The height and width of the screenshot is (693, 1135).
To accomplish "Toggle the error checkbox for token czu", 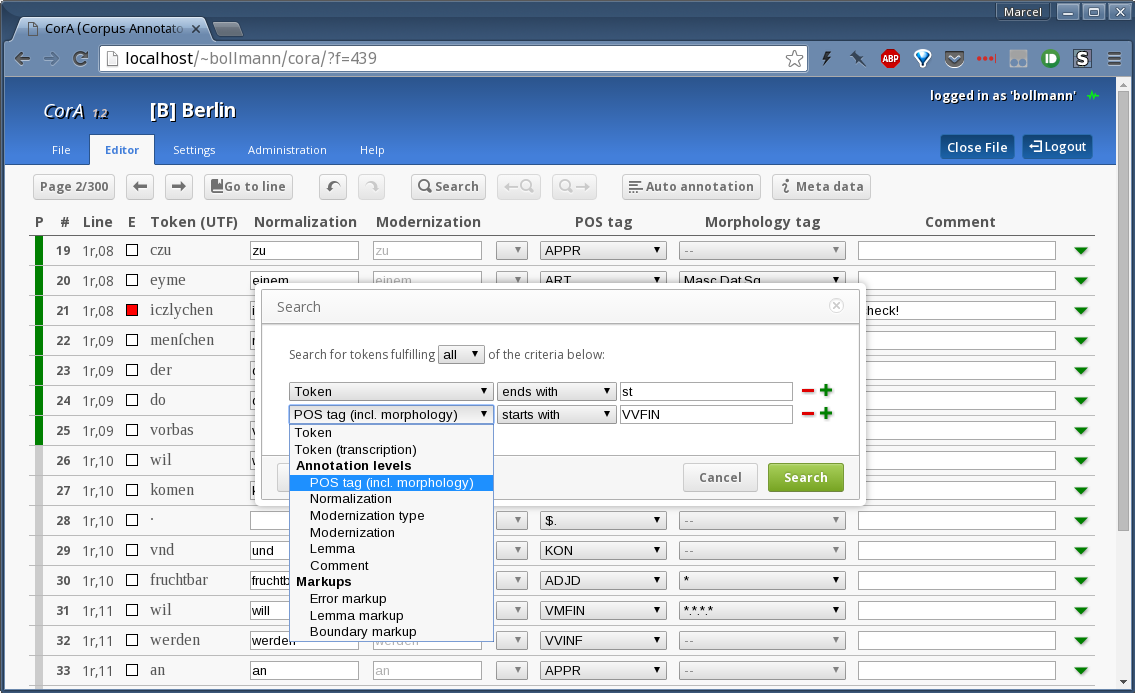I will tap(132, 251).
